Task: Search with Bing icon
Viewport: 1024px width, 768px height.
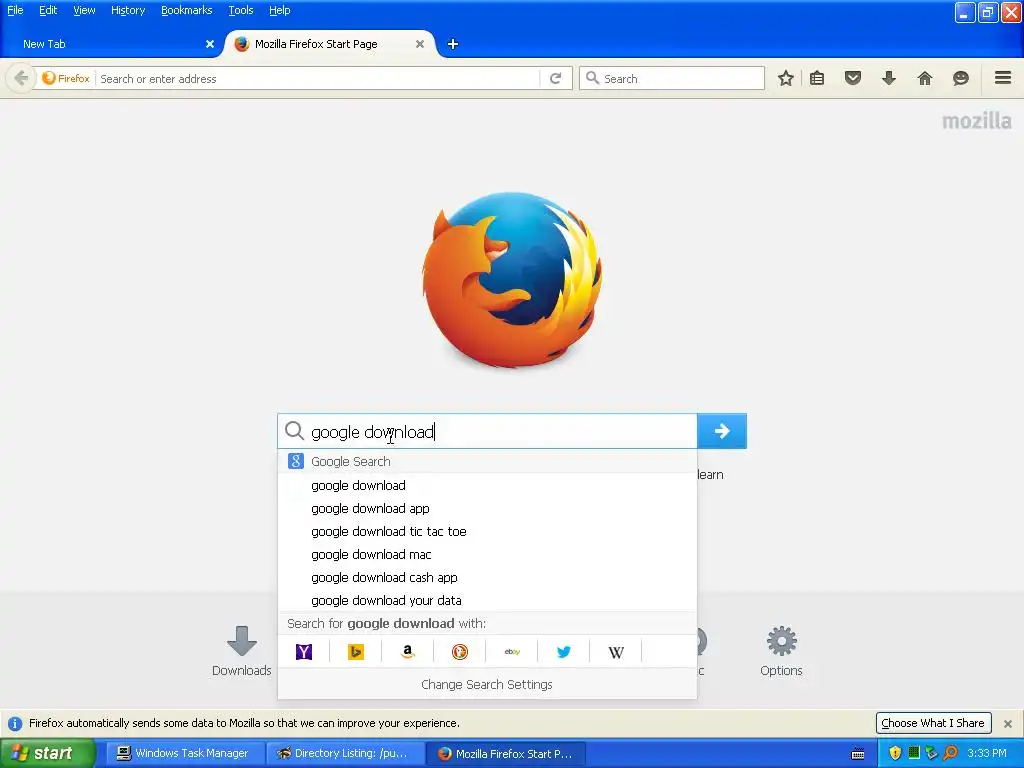Action: click(x=356, y=652)
